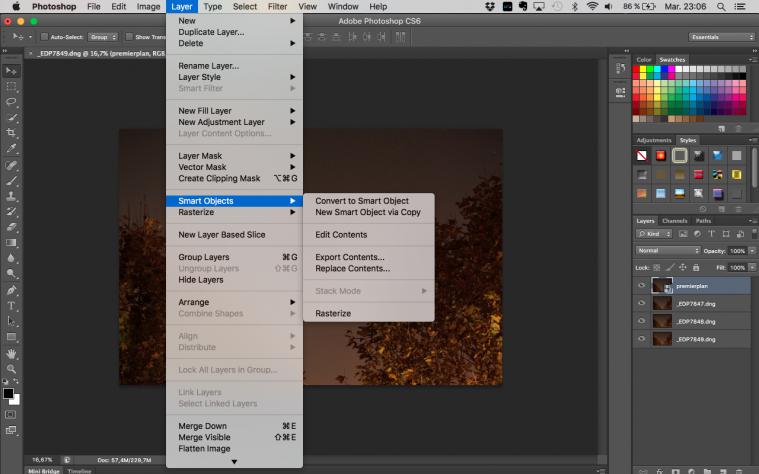759x474 pixels.
Task: Select the Gradient tool
Action: point(11,243)
